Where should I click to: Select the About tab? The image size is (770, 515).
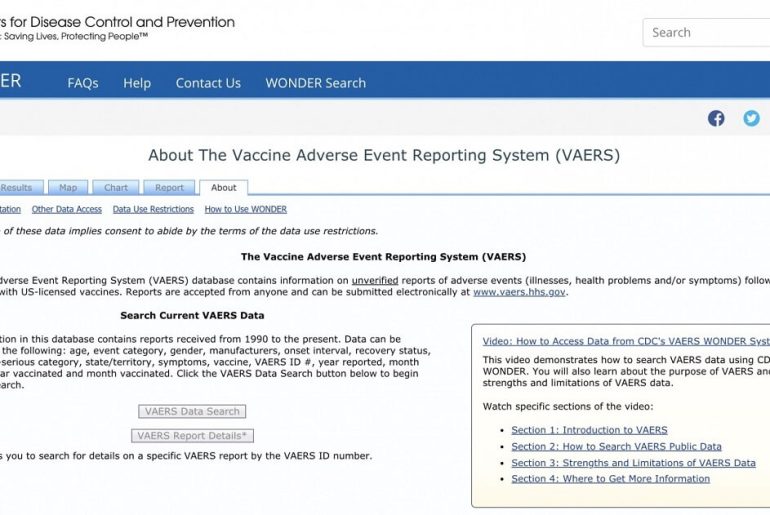pos(223,188)
